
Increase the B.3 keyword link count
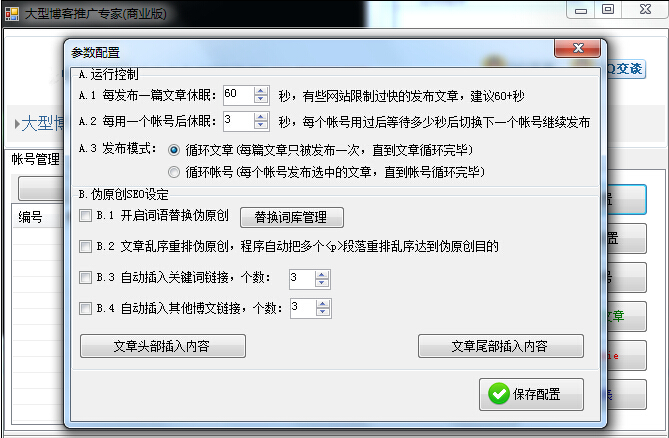322,275
